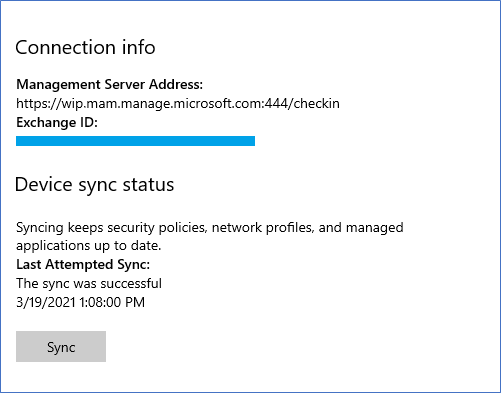Viewport: 501px width, 393px height.
Task: Click the Exchange ID label
Action: point(57,122)
